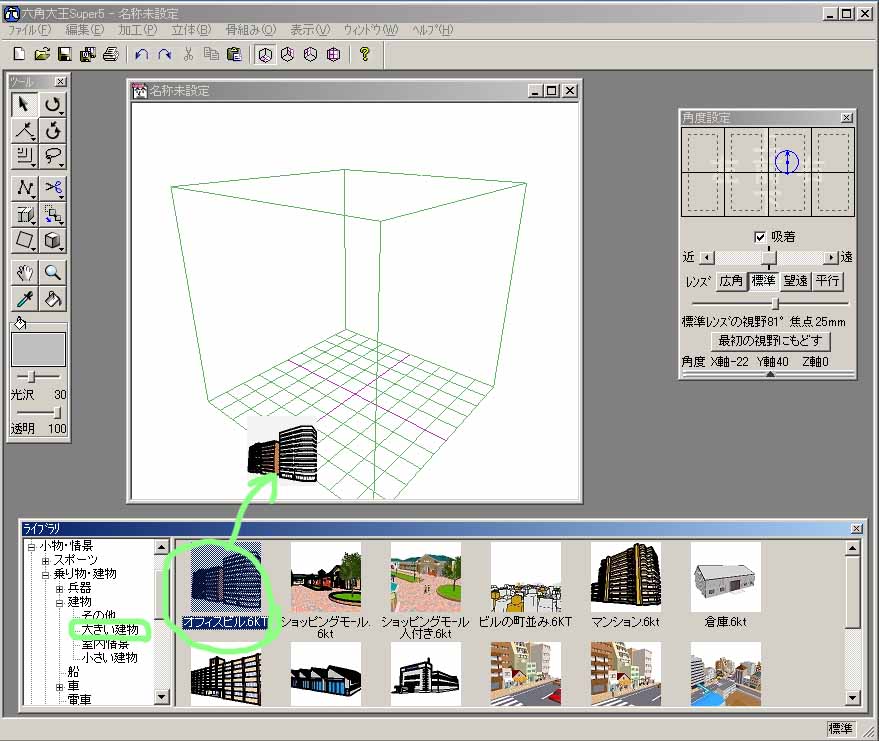Expand the 兵器 tree node
Screen dimensions: 879x741
[x=59, y=589]
